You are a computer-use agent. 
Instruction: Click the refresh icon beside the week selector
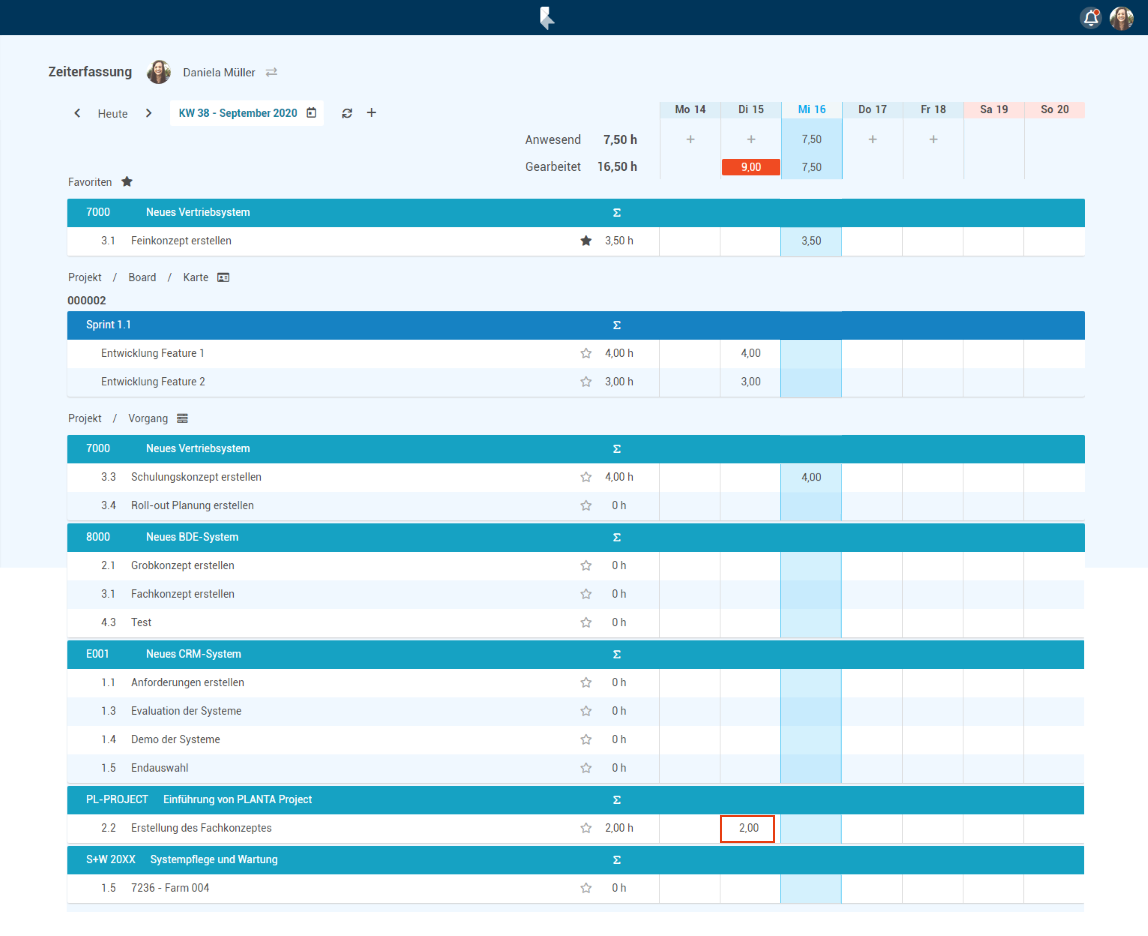tap(347, 113)
